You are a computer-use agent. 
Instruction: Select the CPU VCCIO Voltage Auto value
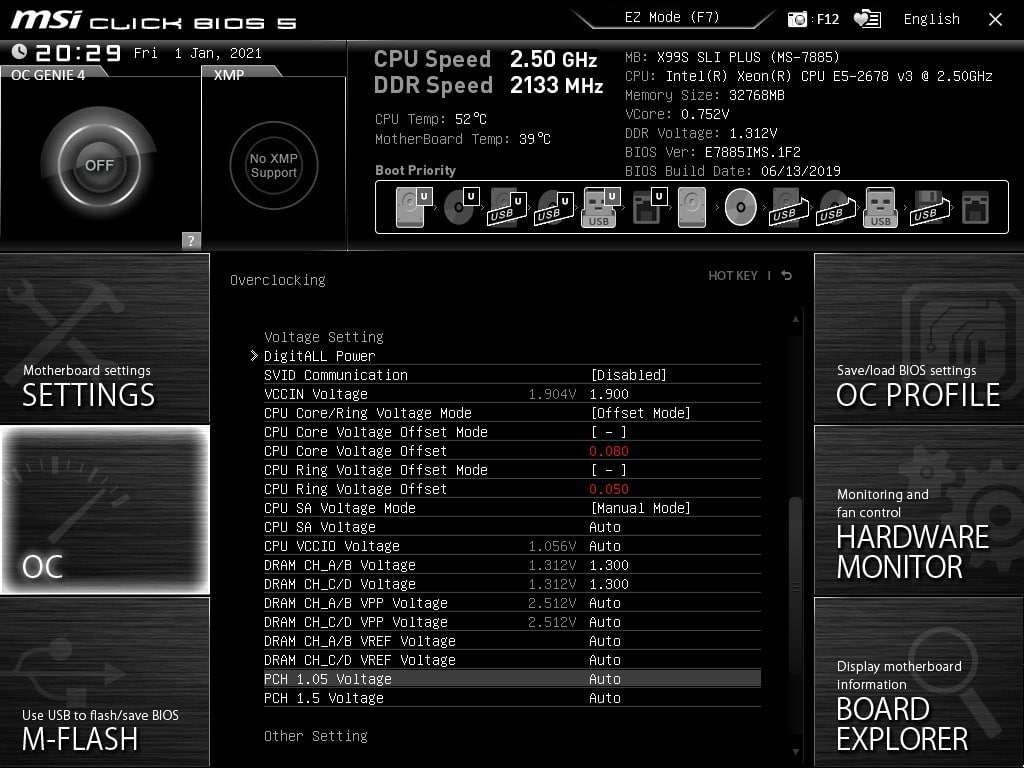(x=605, y=545)
